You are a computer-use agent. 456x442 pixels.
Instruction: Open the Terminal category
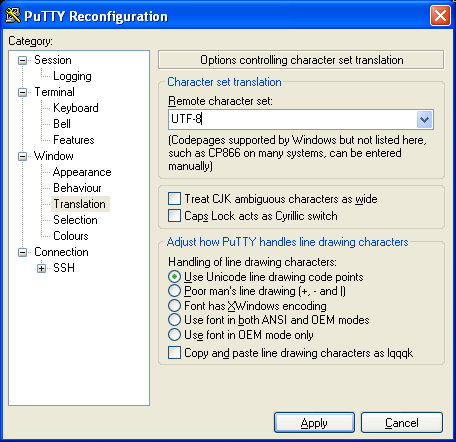pyautogui.click(x=54, y=92)
